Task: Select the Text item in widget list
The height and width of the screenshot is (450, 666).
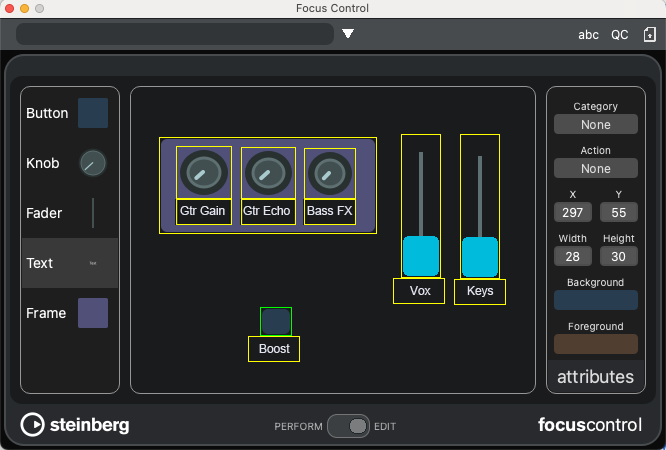Action: [x=70, y=263]
